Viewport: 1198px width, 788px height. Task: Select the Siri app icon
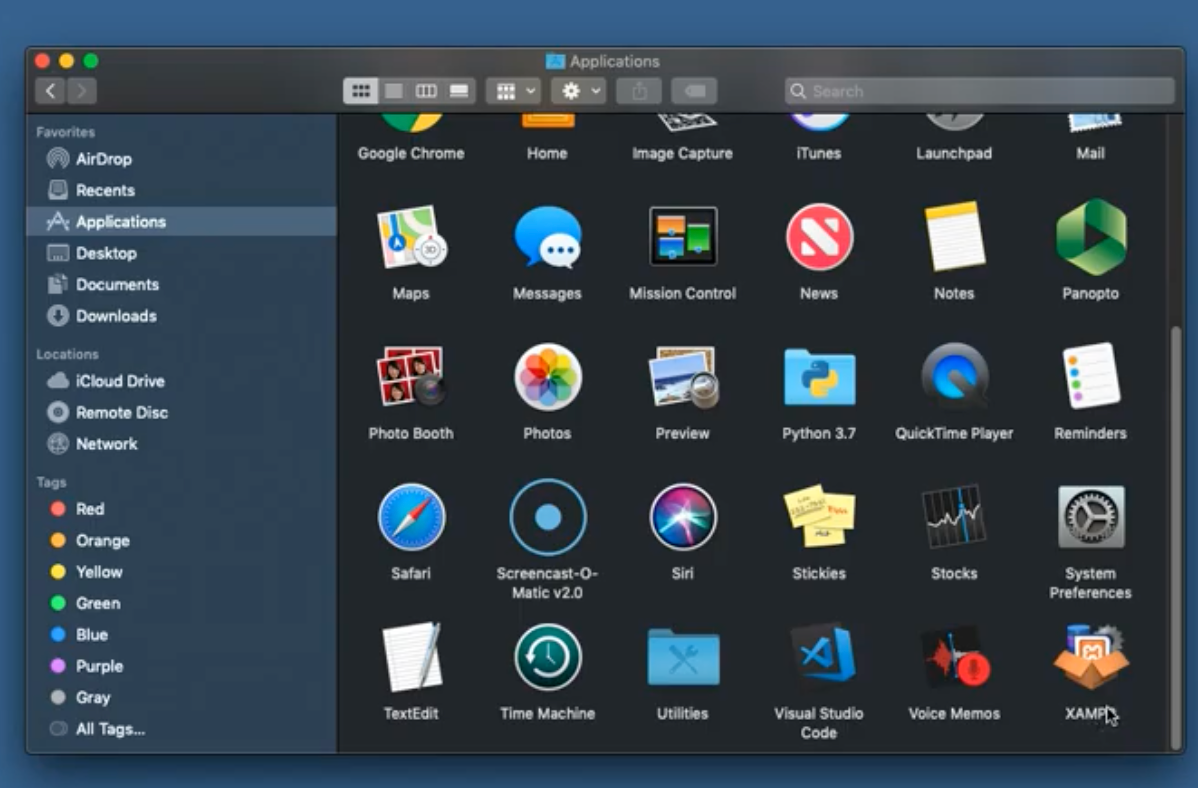click(x=683, y=517)
